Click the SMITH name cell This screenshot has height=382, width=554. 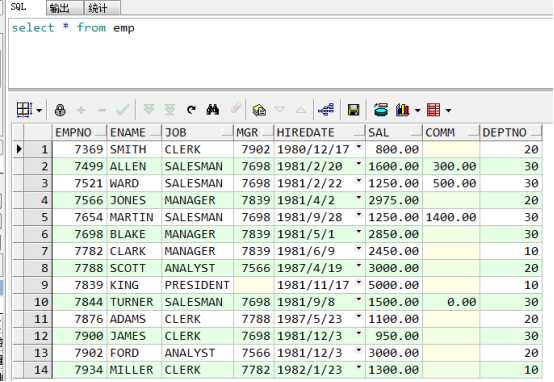(134, 149)
